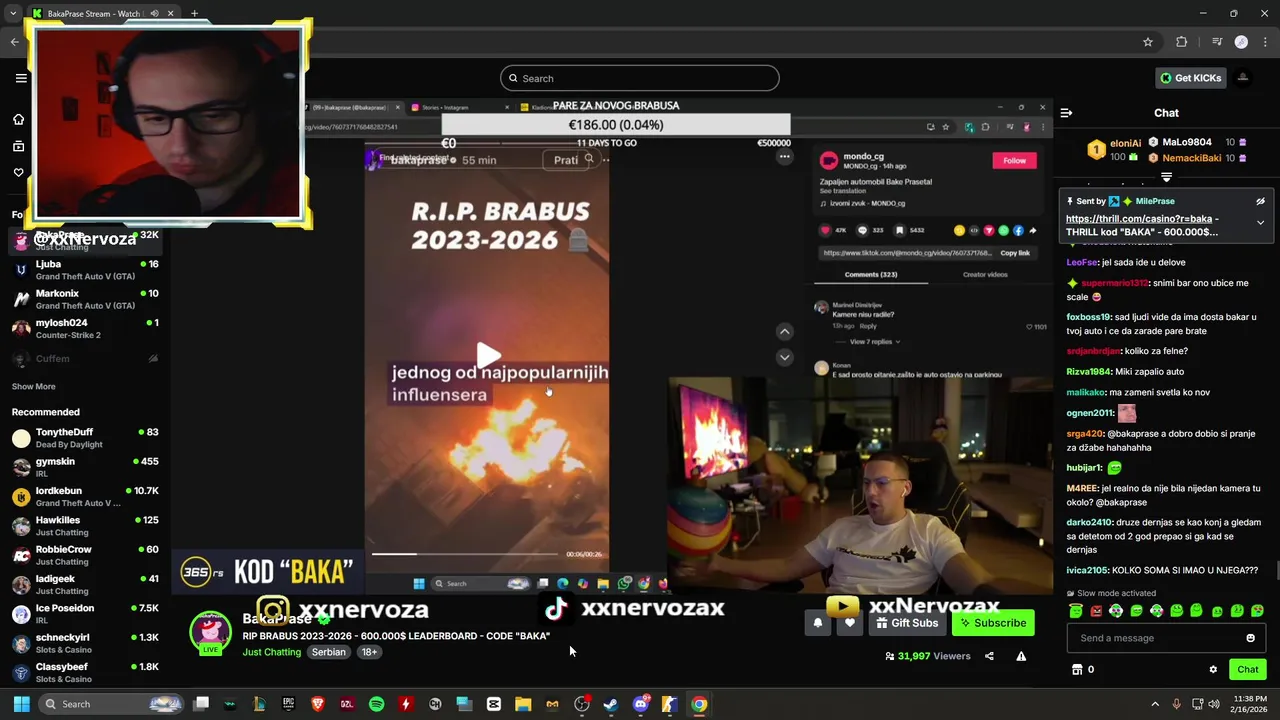Open Ice Poseidon recommended channel
Viewport: 1280px width, 720px height.
point(85,614)
